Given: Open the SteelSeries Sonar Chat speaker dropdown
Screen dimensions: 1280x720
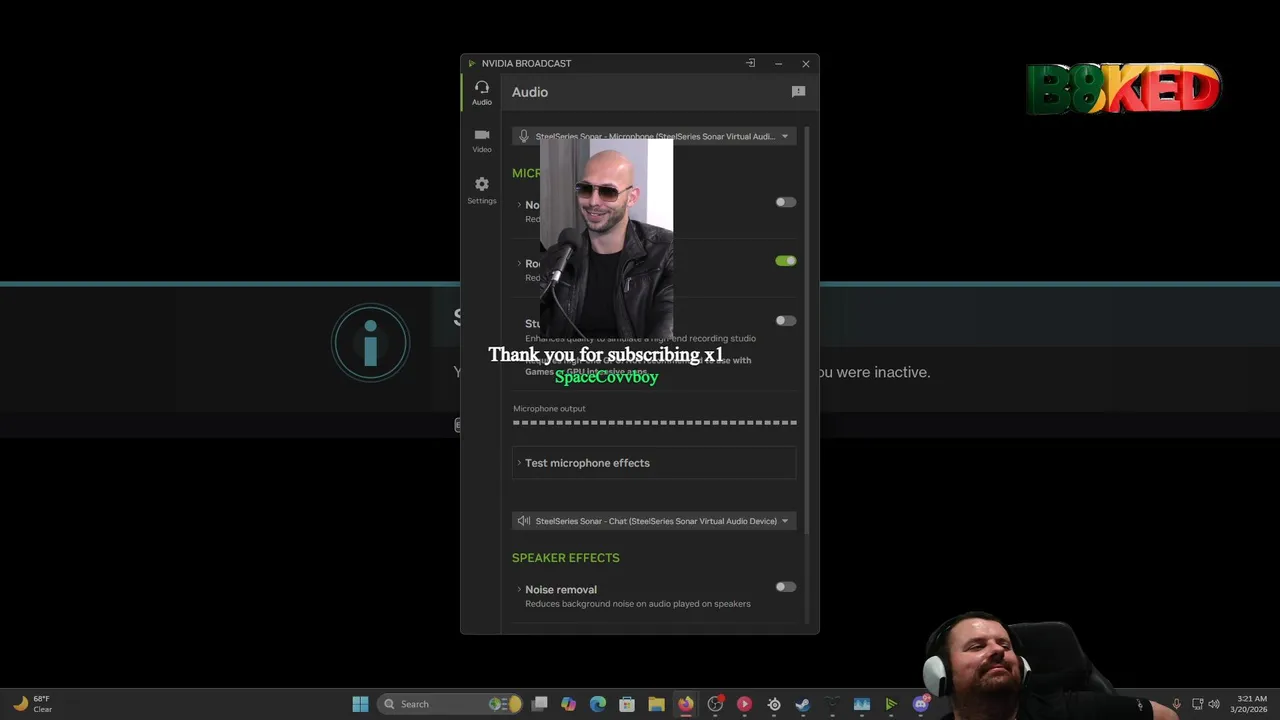Looking at the screenshot, I should 654,521.
